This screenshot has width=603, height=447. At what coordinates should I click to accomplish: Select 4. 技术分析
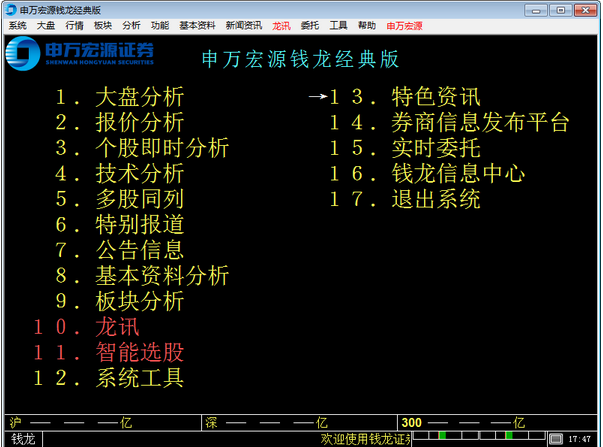(120, 173)
